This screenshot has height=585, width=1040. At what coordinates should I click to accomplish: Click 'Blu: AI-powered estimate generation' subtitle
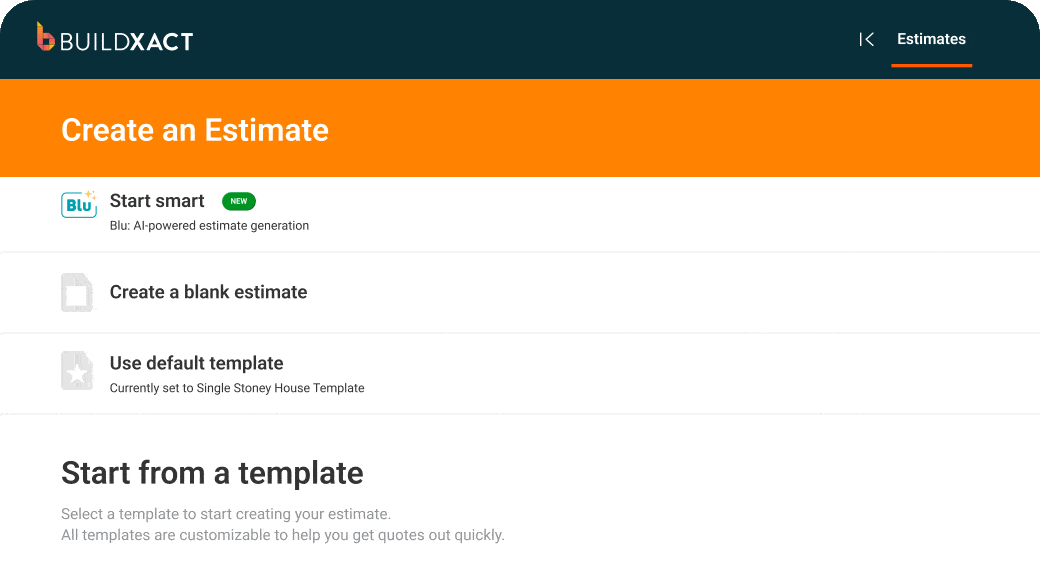tap(209, 225)
